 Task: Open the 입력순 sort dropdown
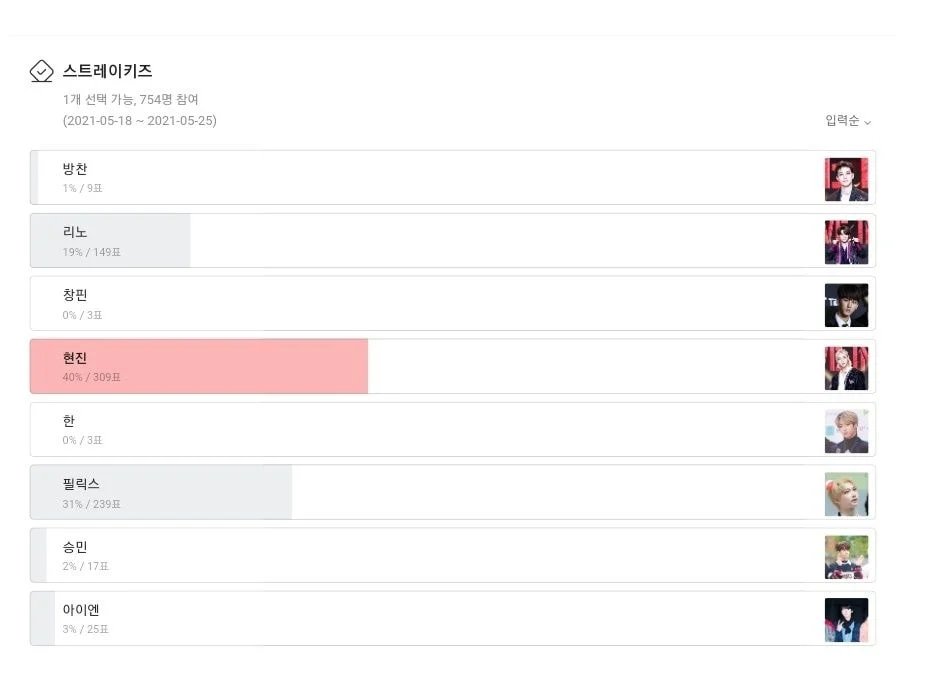(x=848, y=121)
